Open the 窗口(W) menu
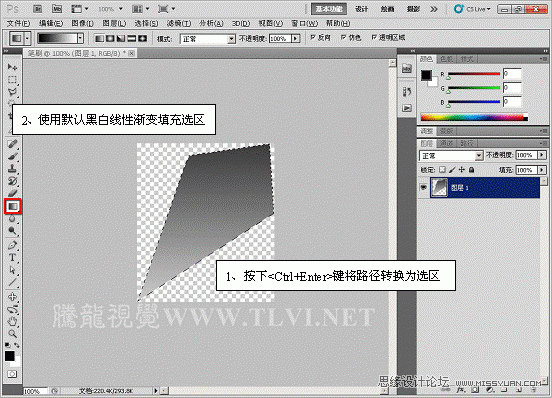 305,23
